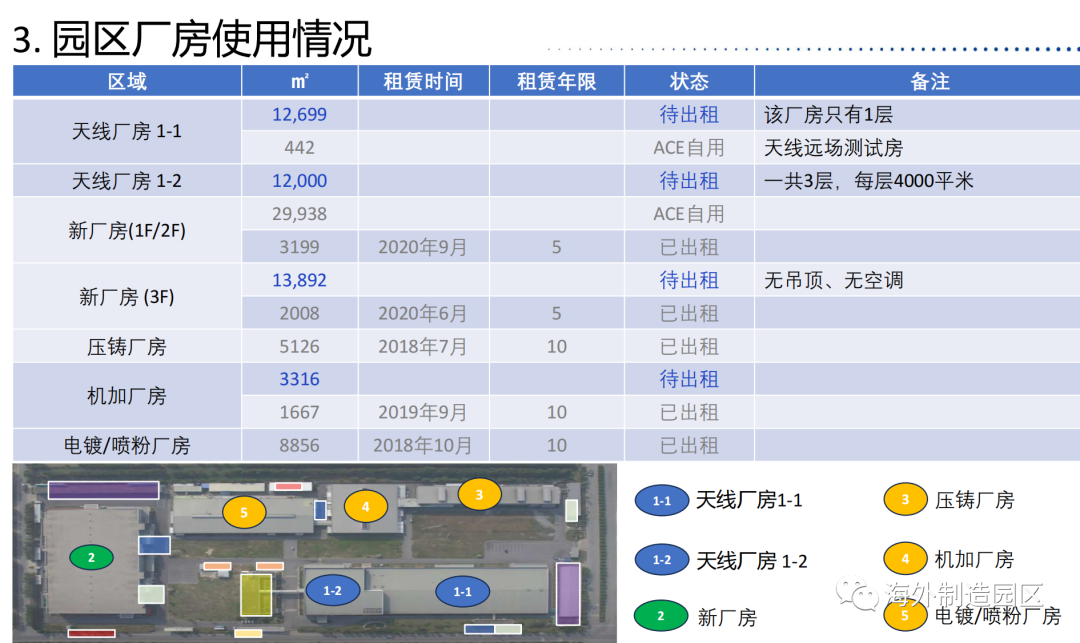1080x643 pixels.
Task: Click the green 2 legend oval beside 新厂房
Action: click(x=661, y=615)
